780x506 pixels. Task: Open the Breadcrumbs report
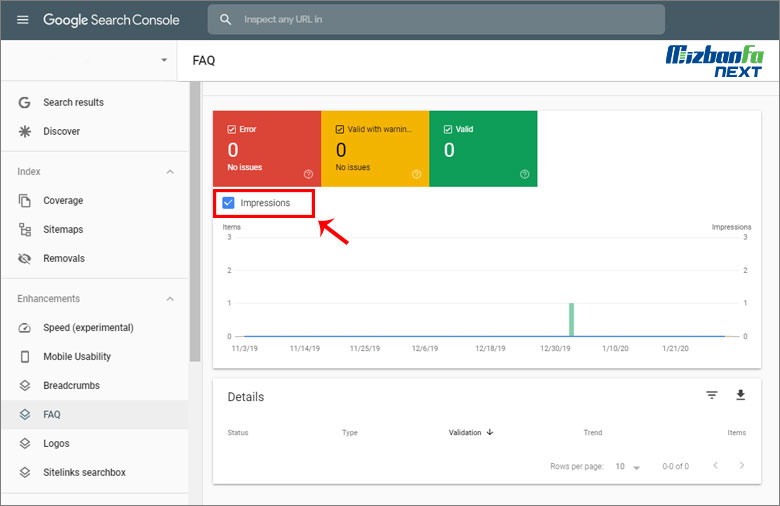(72, 386)
